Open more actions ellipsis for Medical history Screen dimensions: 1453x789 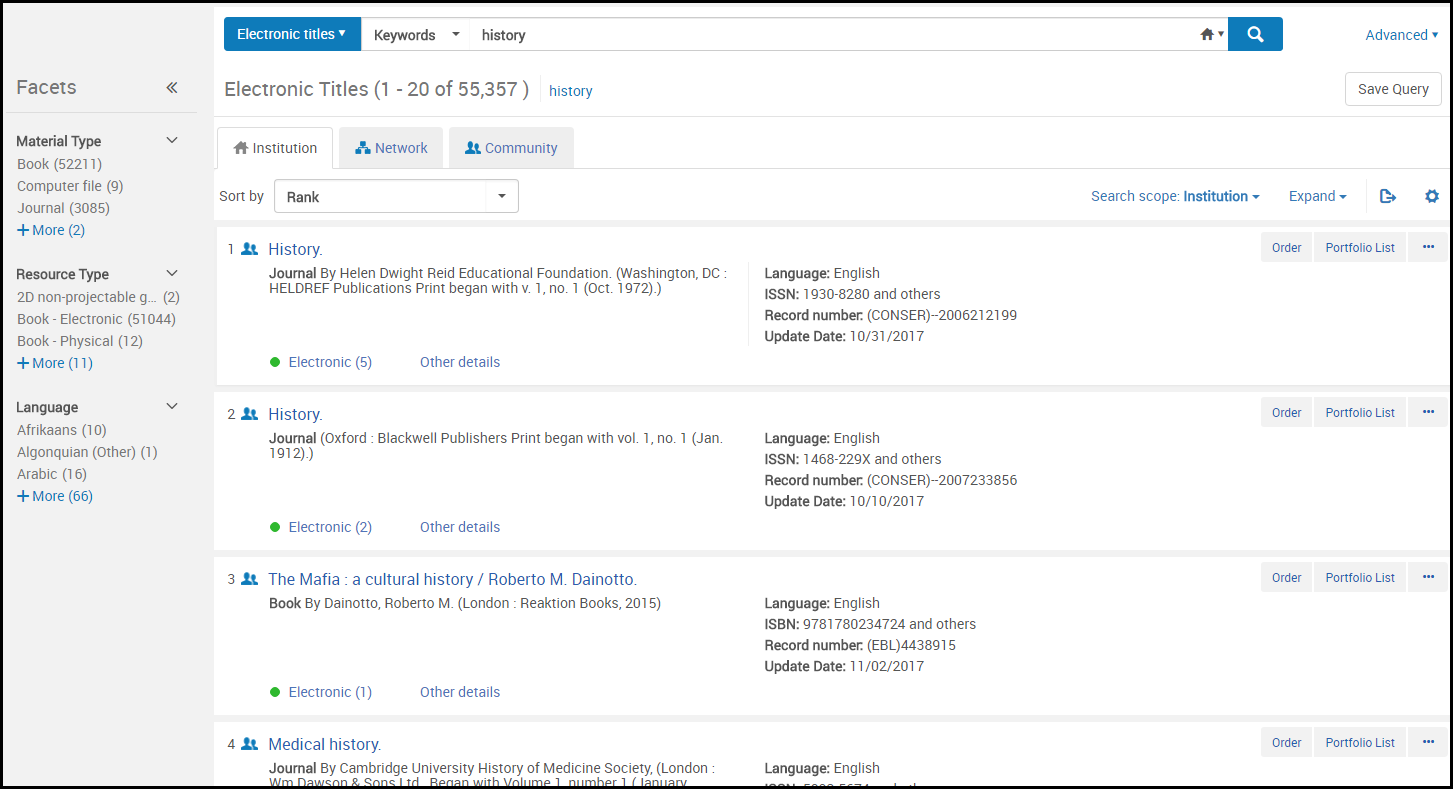point(1428,742)
